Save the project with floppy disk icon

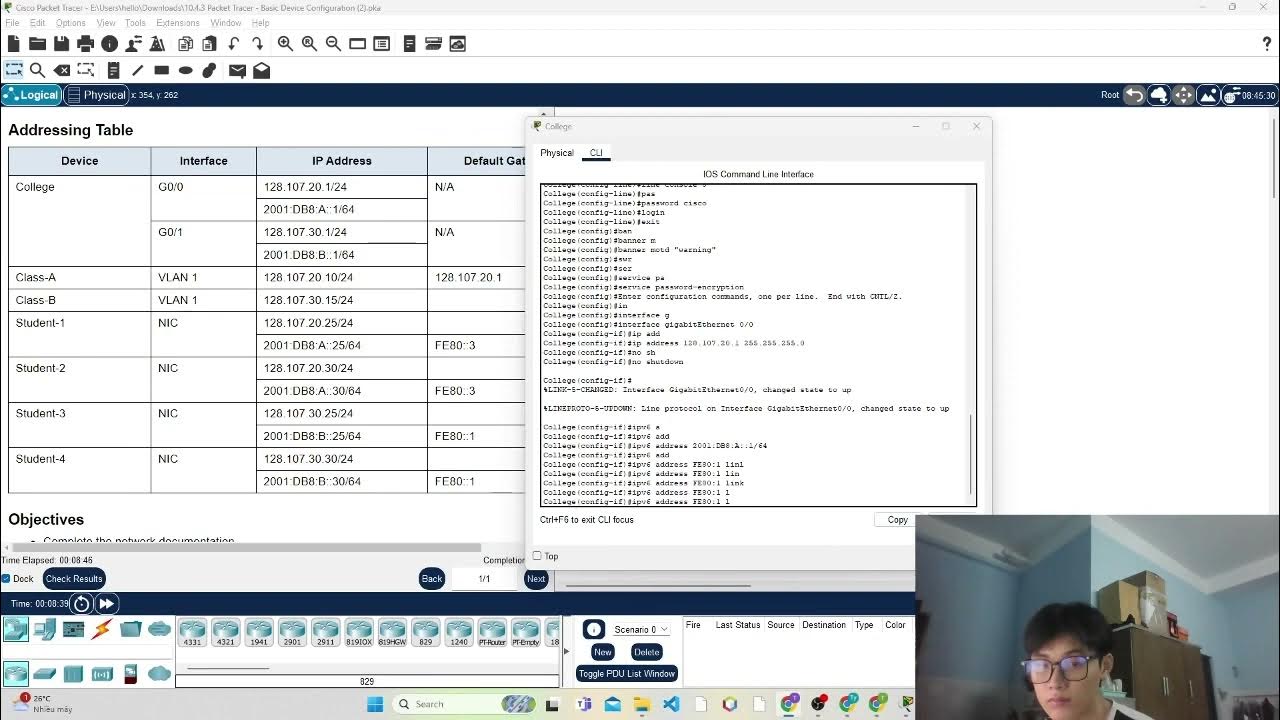pyautogui.click(x=61, y=44)
